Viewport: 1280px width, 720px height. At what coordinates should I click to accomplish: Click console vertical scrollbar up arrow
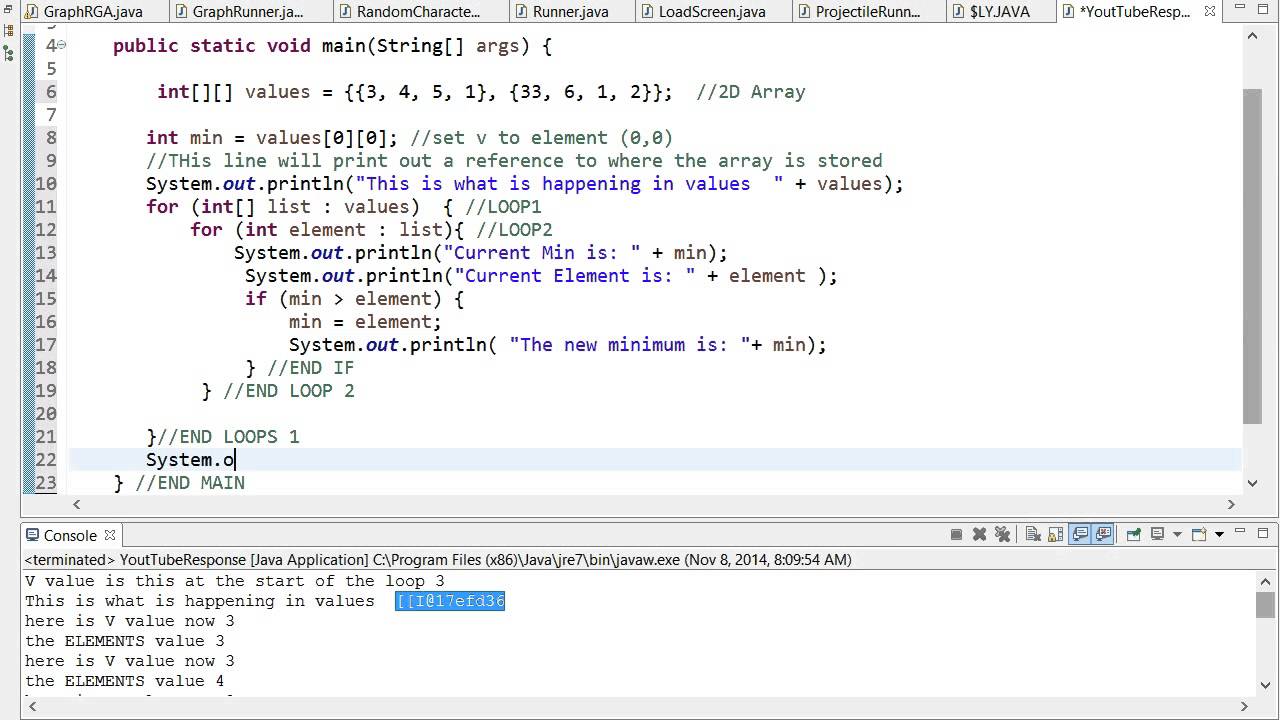[x=1266, y=582]
